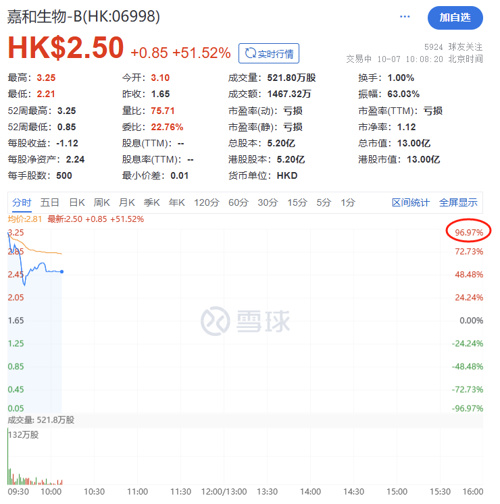Click the latest price dot on chart
This screenshot has height=504, width=500.
62,272
